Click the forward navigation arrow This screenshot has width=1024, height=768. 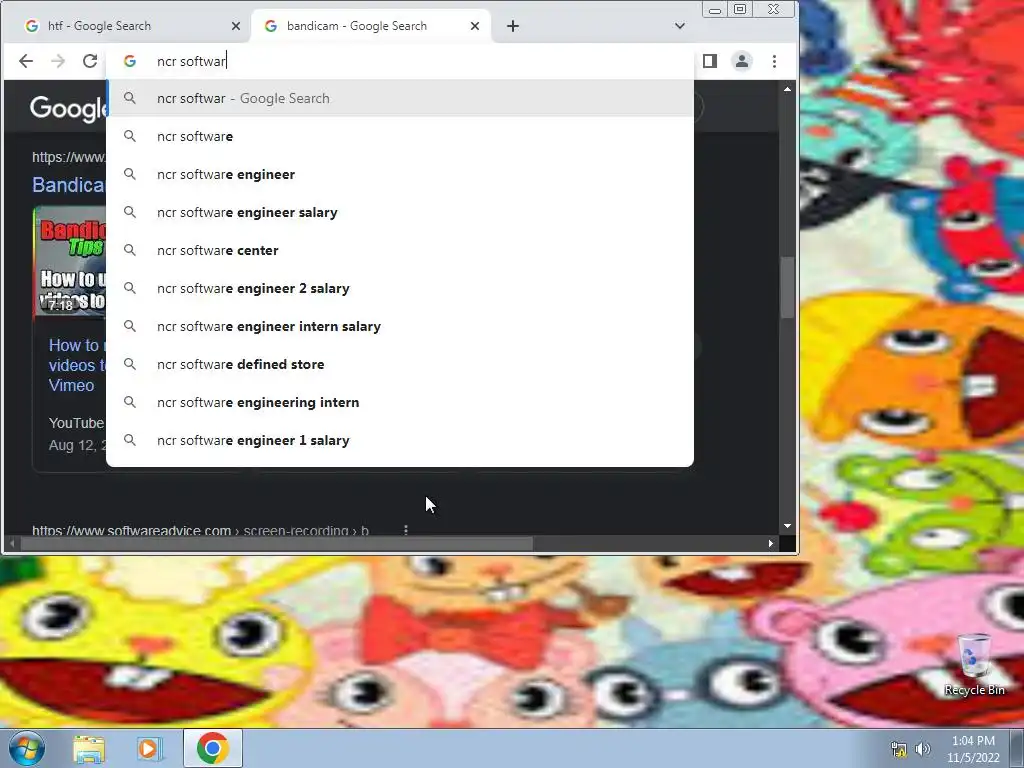57,61
